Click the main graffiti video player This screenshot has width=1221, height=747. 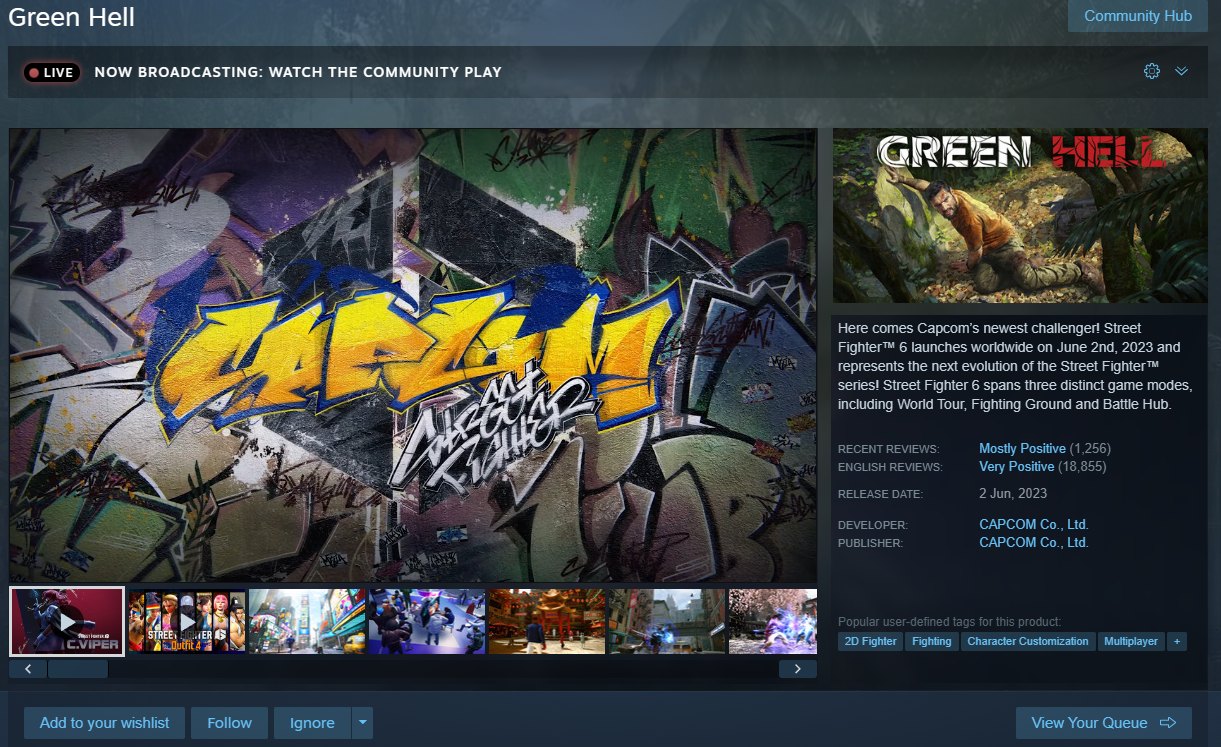[413, 355]
